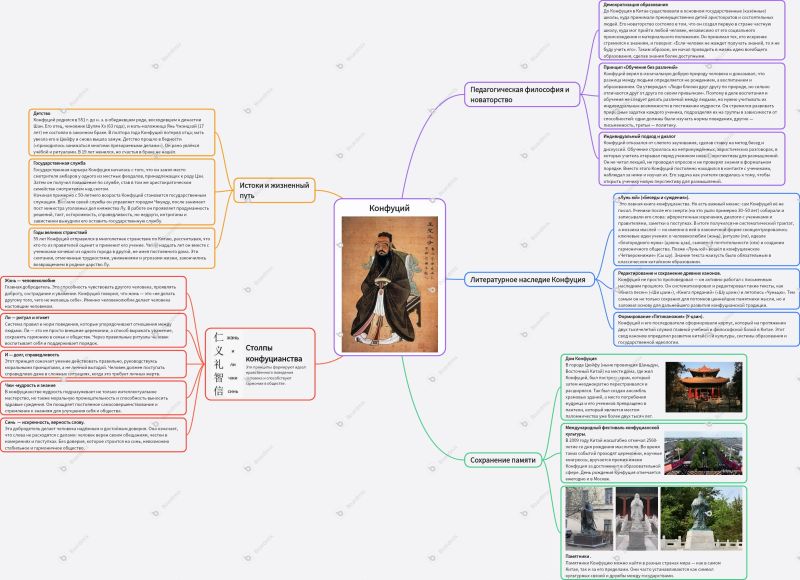Select the branch Истоки и жизненный путь

pos(274,190)
